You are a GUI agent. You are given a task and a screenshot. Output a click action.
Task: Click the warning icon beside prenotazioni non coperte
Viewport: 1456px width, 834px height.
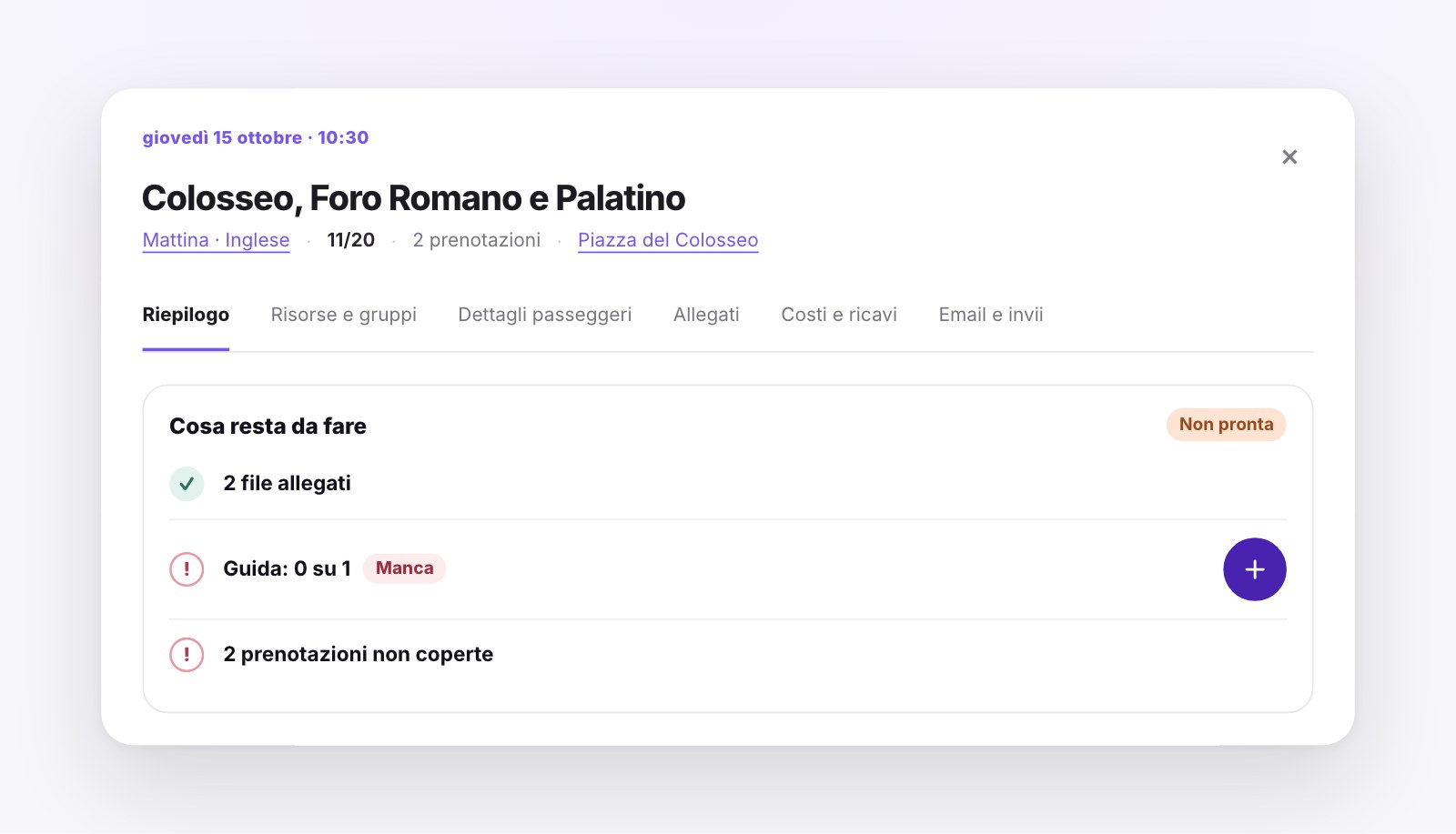[x=187, y=655]
